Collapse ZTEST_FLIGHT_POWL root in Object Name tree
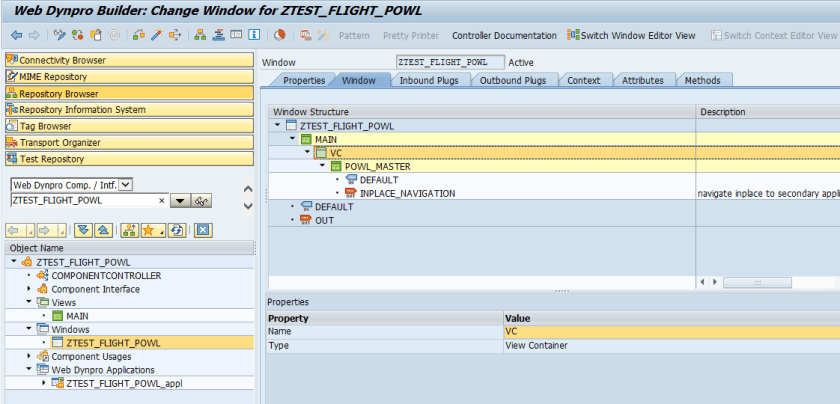Image resolution: width=840 pixels, height=404 pixels. [13, 262]
